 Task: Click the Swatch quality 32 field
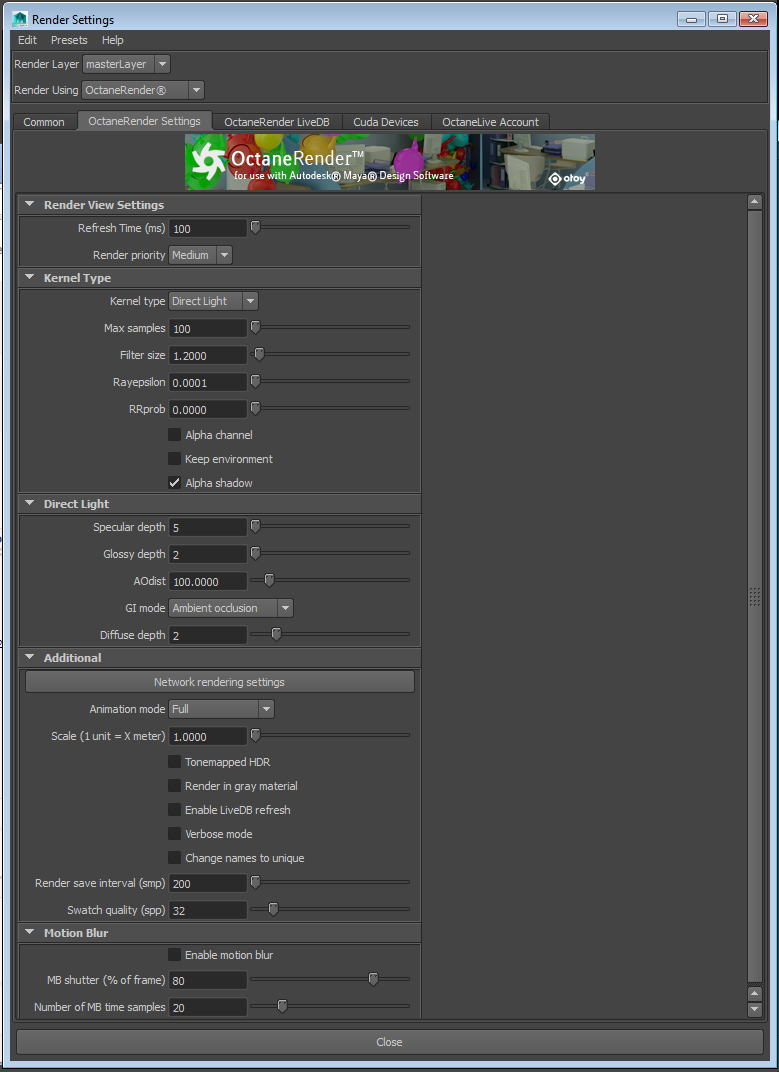[208, 910]
